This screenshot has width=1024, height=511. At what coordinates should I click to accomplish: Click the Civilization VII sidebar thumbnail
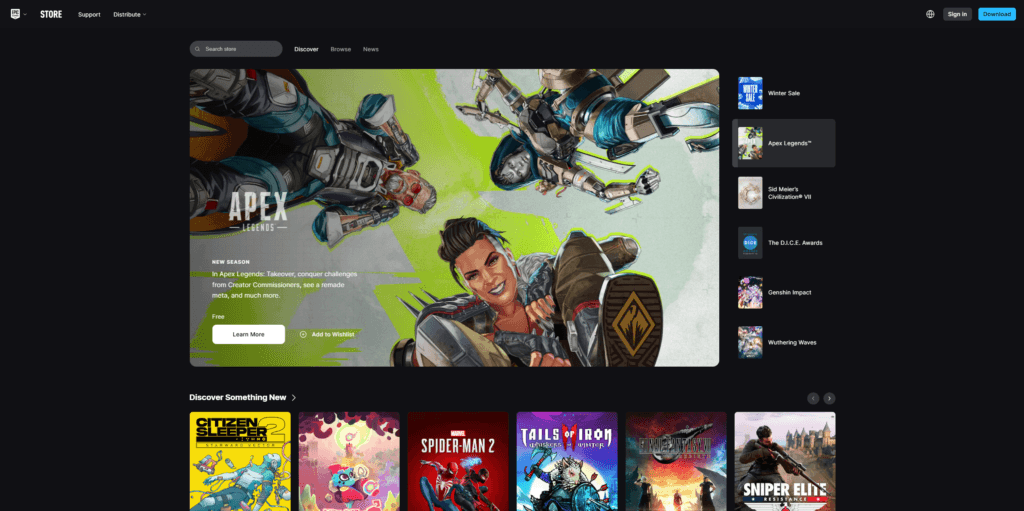(750, 193)
